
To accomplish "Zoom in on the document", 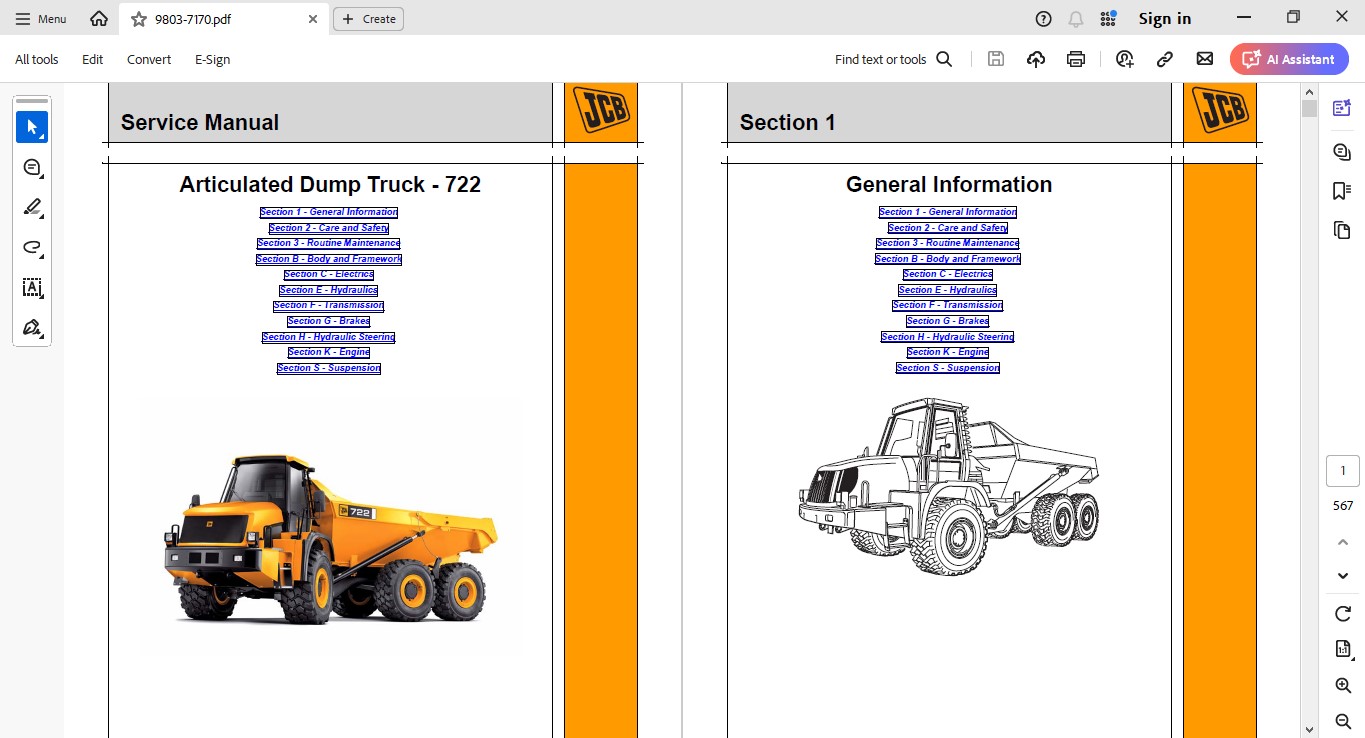I will (x=1342, y=686).
